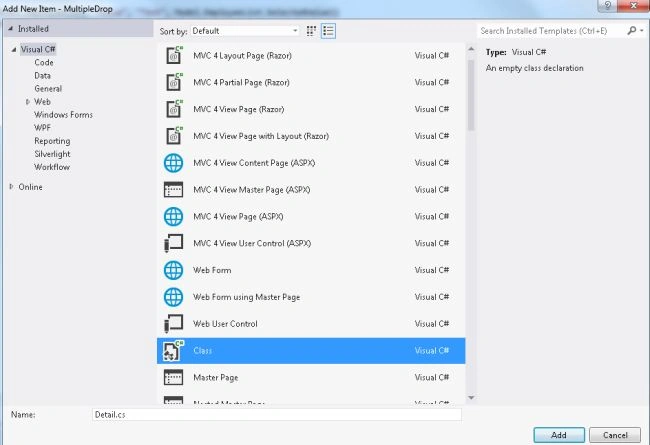Select MVC 4 Layout Page (Razor) label

click(x=243, y=56)
